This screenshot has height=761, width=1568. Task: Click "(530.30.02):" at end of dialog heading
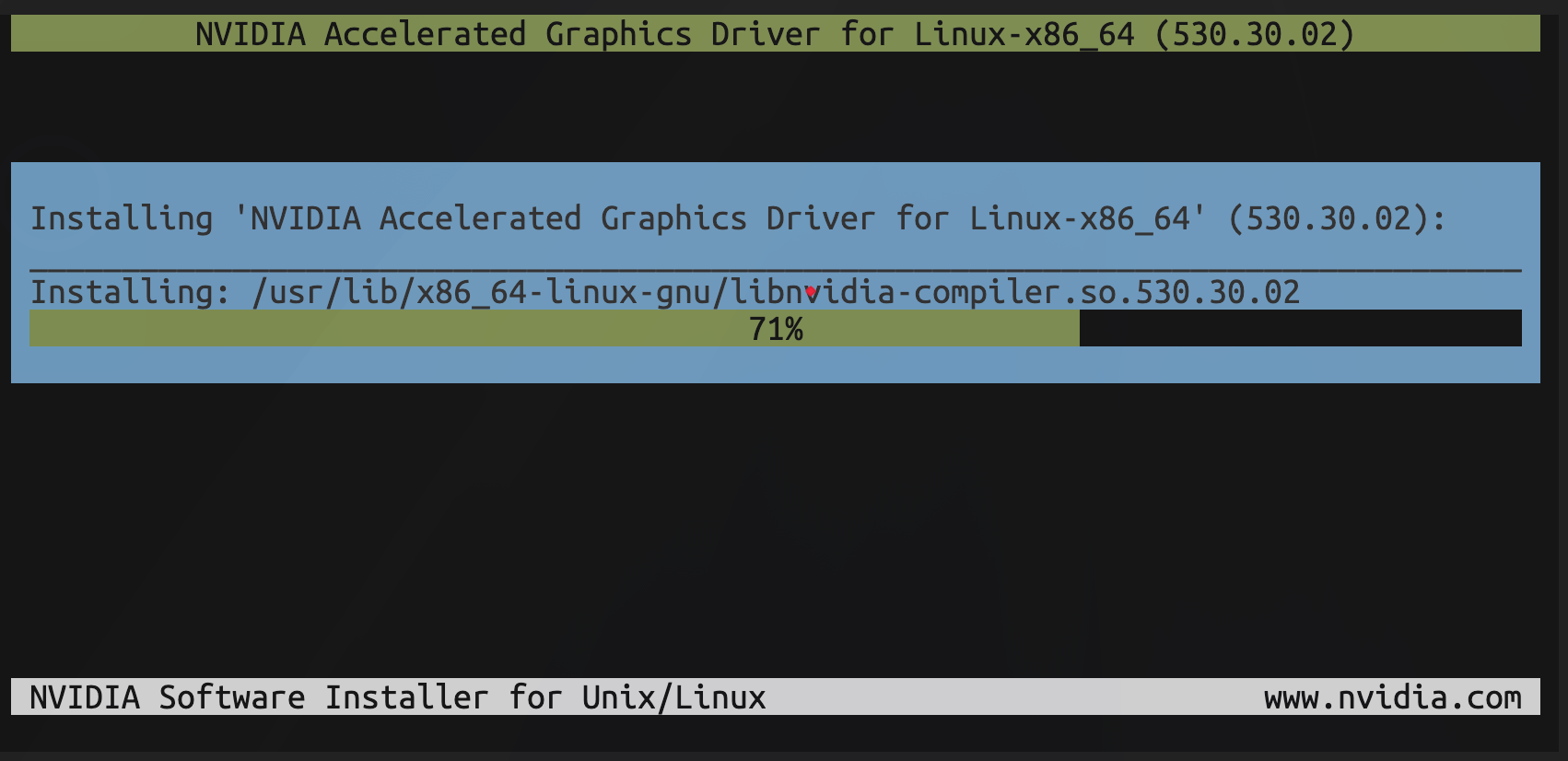tap(1337, 218)
